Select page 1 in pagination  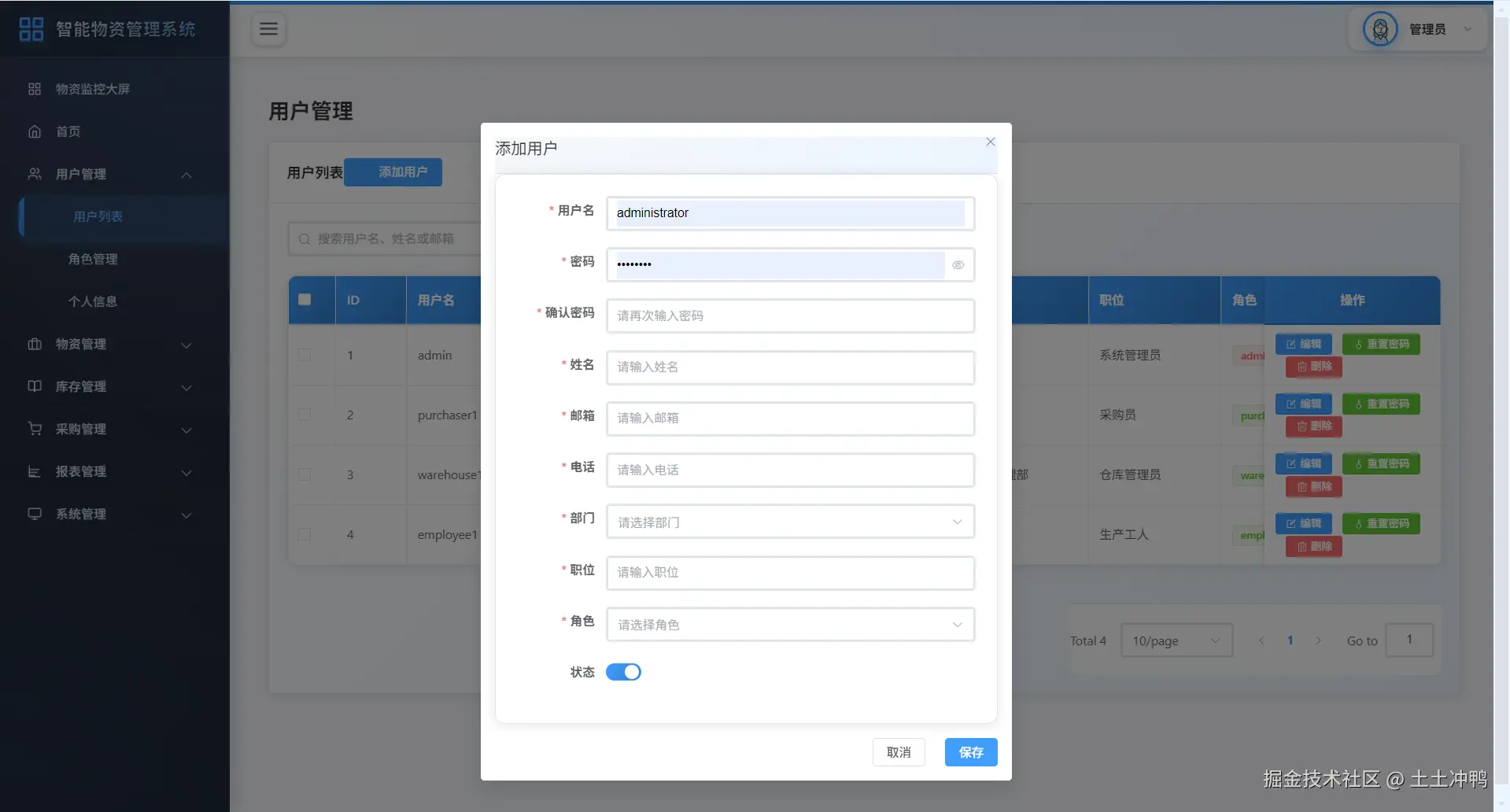pos(1290,640)
